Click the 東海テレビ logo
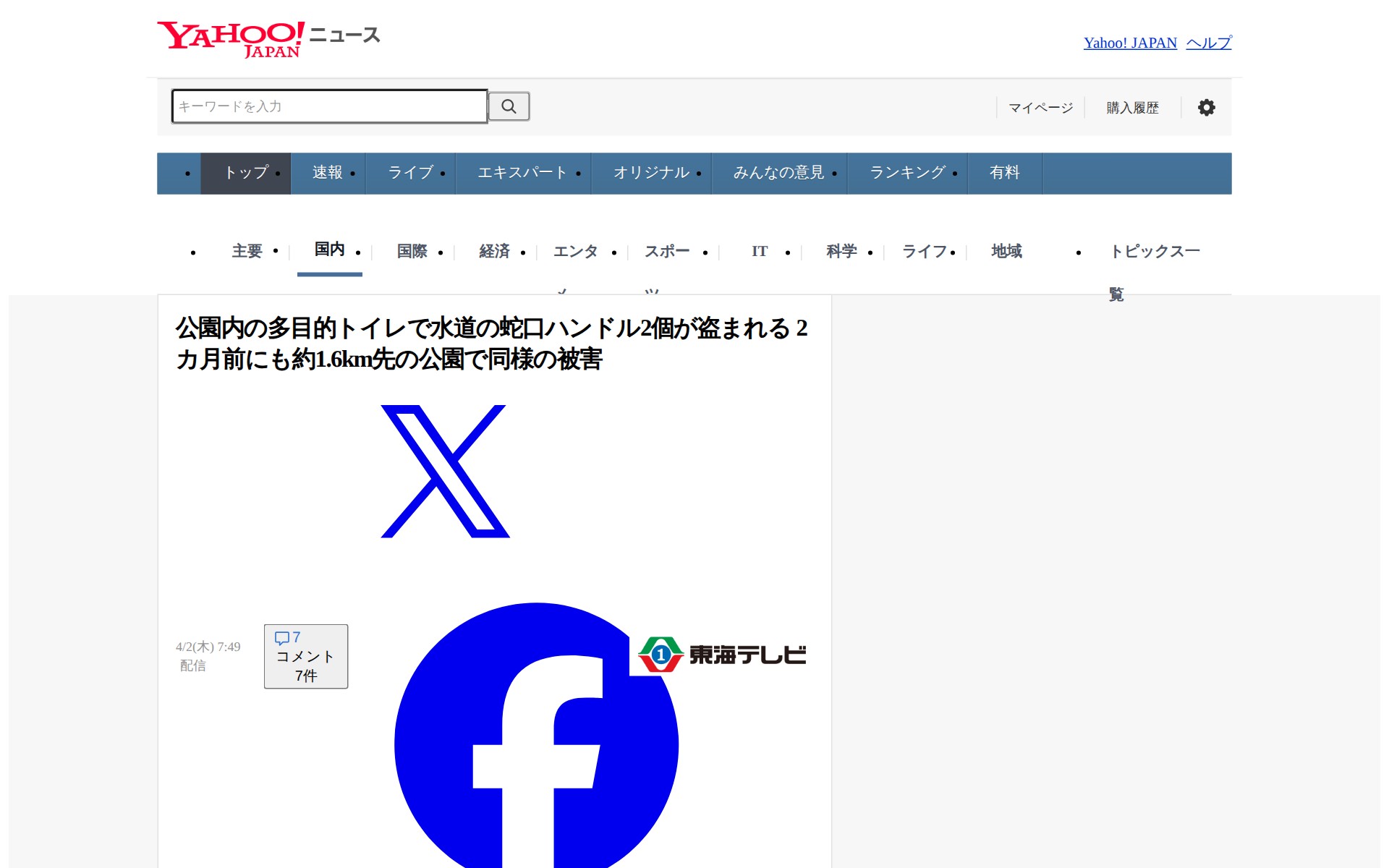Screen dimensions: 1389x868 tap(722, 655)
